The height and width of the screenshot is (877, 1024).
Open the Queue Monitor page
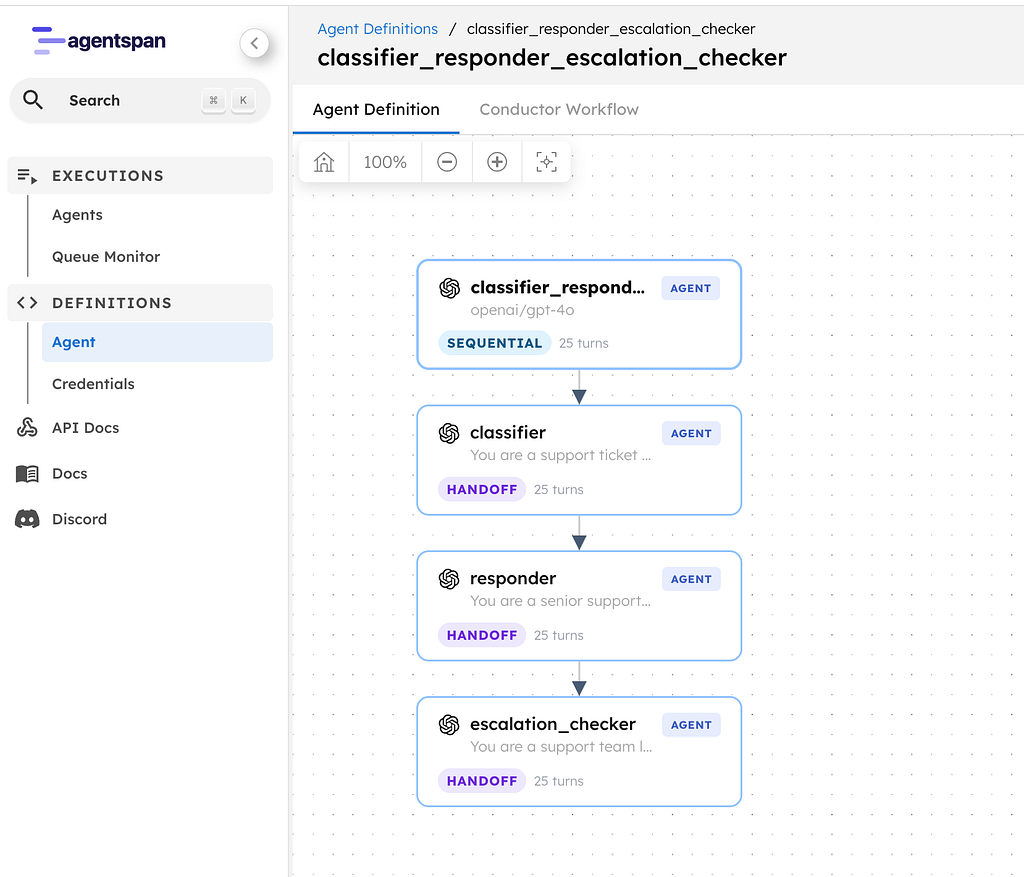coord(105,256)
